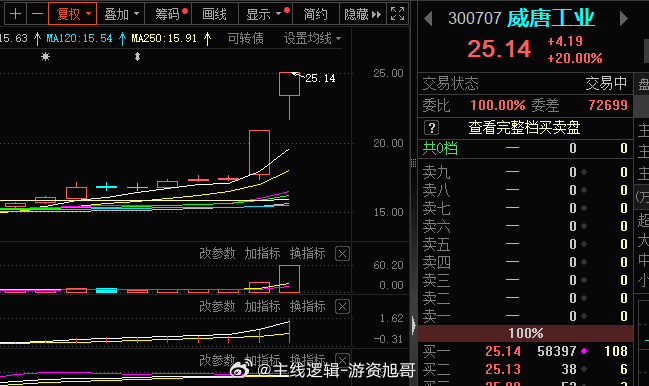
Task: Click the minus zoom-out chart button
Action: pos(37,14)
